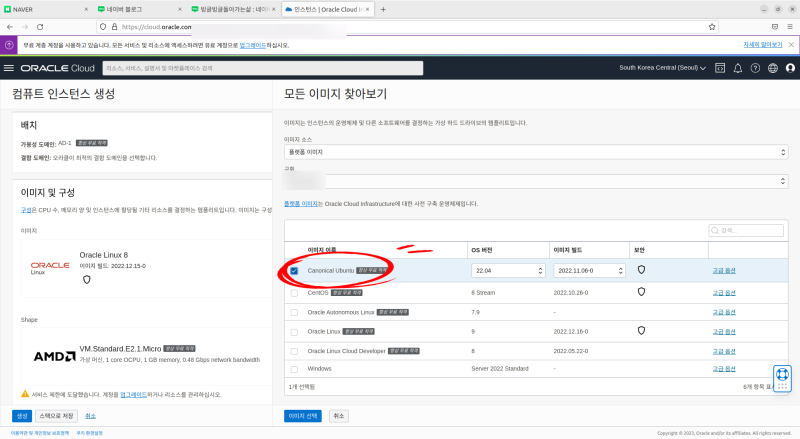Open the language globe icon
The image size is (800, 439).
773,68
